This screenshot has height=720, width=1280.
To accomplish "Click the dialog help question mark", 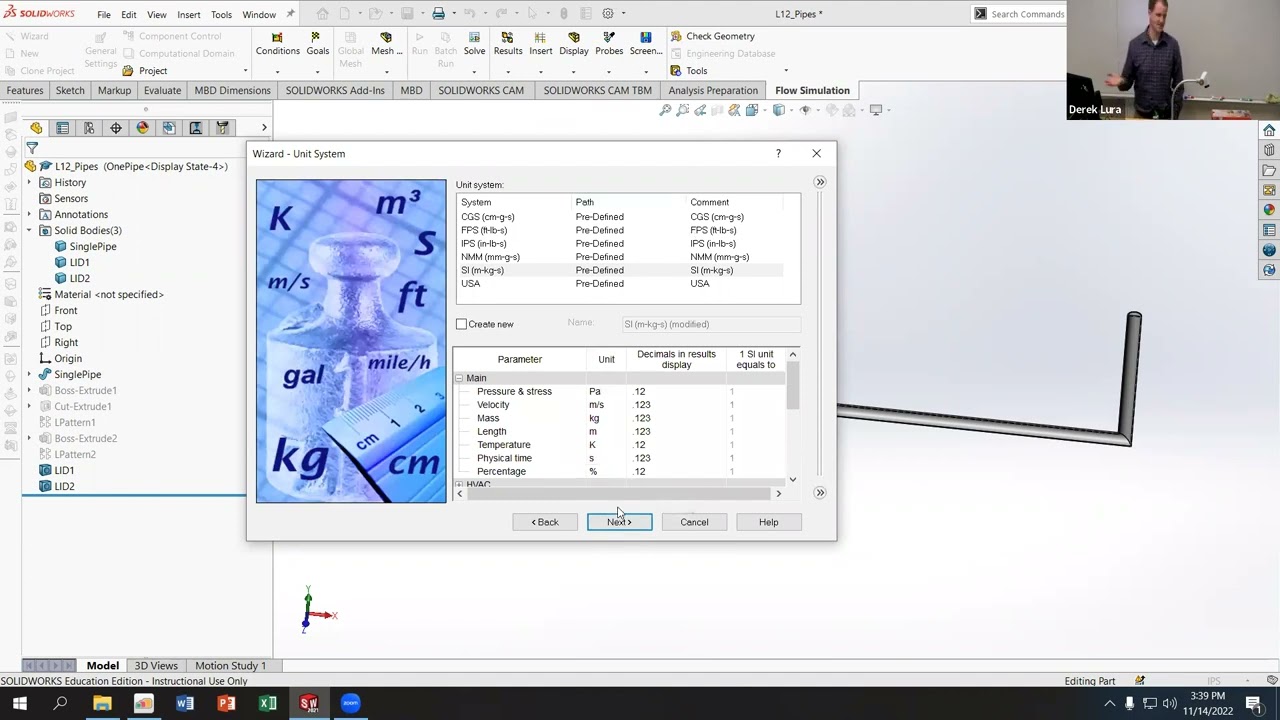I will click(x=778, y=154).
